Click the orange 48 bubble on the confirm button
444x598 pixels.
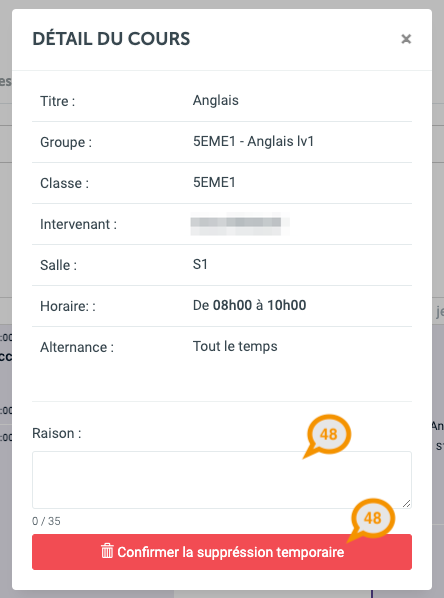tap(372, 518)
